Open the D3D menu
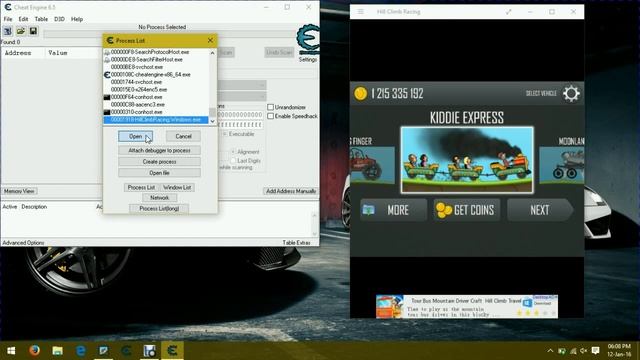The image size is (640, 360). point(59,19)
